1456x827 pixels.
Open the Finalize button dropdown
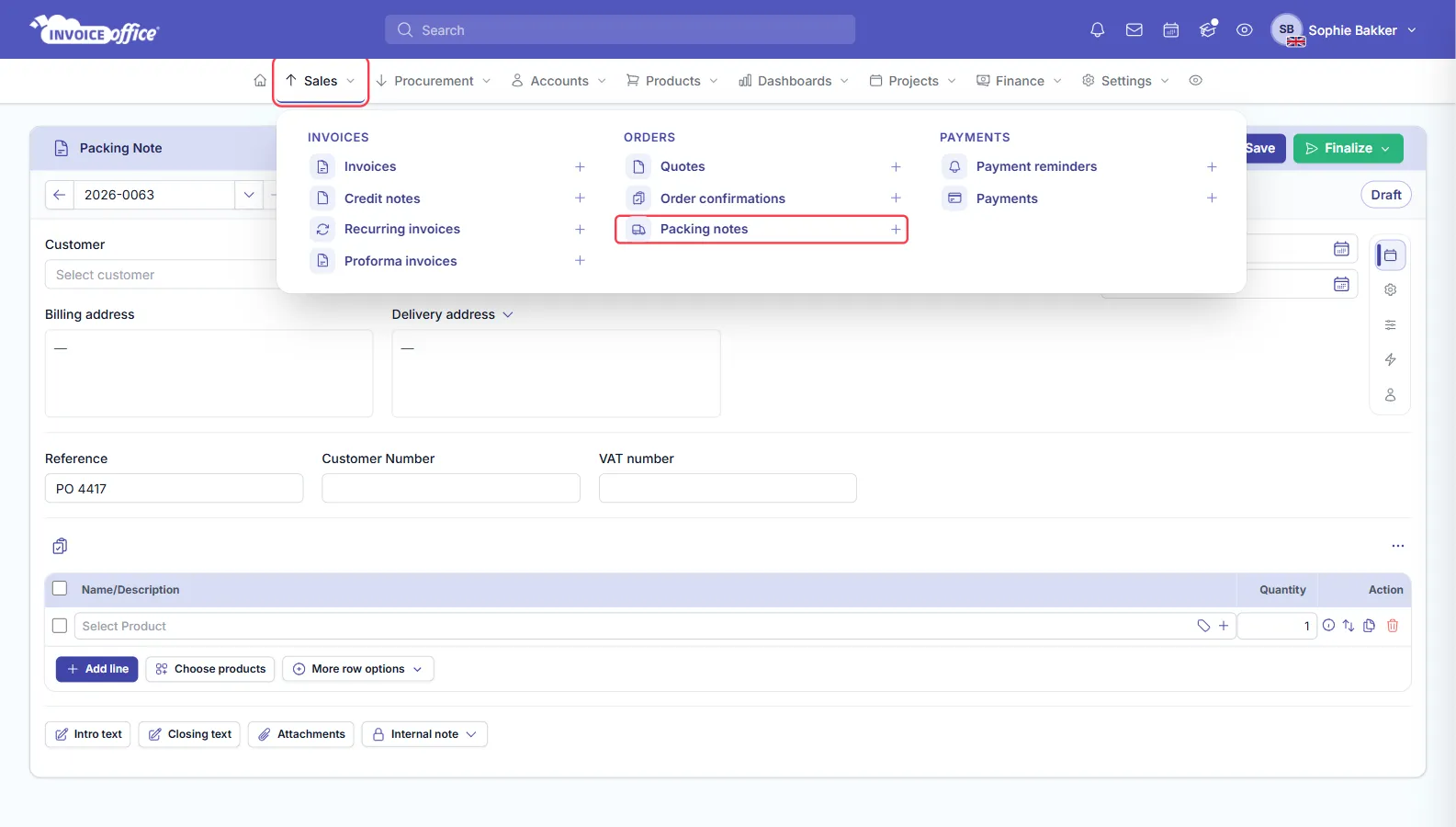coord(1385,149)
